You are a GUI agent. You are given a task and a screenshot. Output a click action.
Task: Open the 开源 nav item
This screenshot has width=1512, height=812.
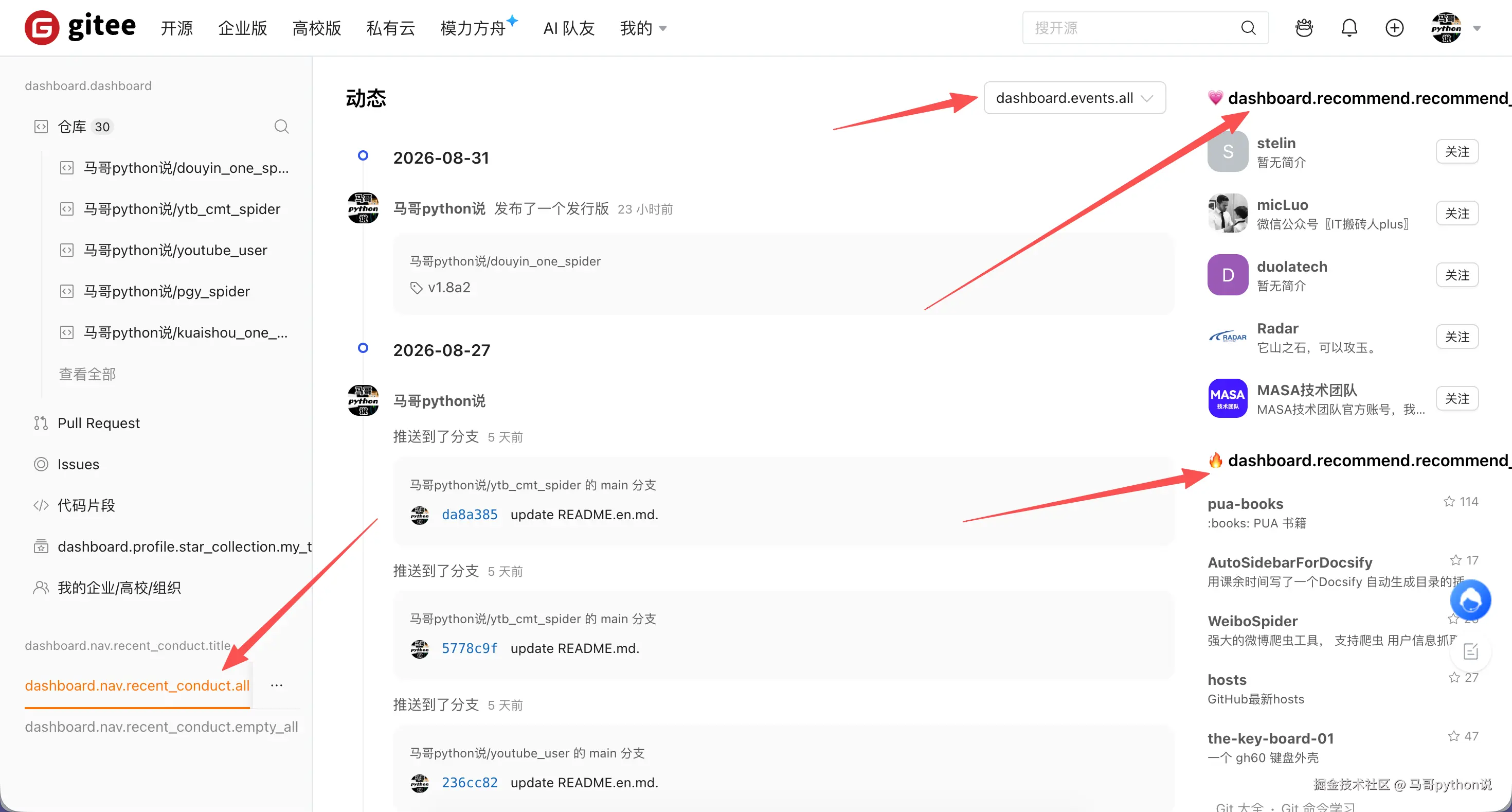pyautogui.click(x=177, y=28)
